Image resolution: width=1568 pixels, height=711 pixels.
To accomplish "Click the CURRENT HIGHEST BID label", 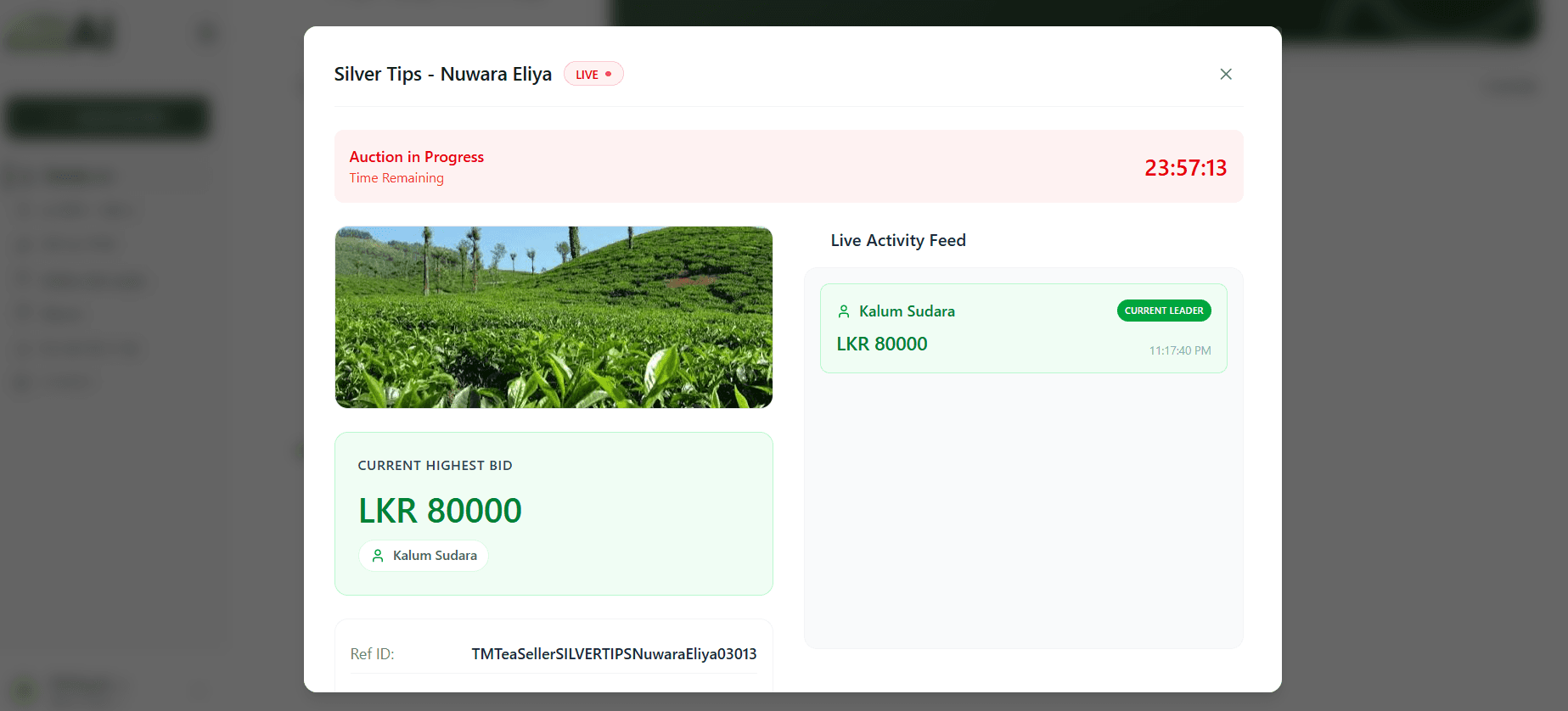I will 435,466.
